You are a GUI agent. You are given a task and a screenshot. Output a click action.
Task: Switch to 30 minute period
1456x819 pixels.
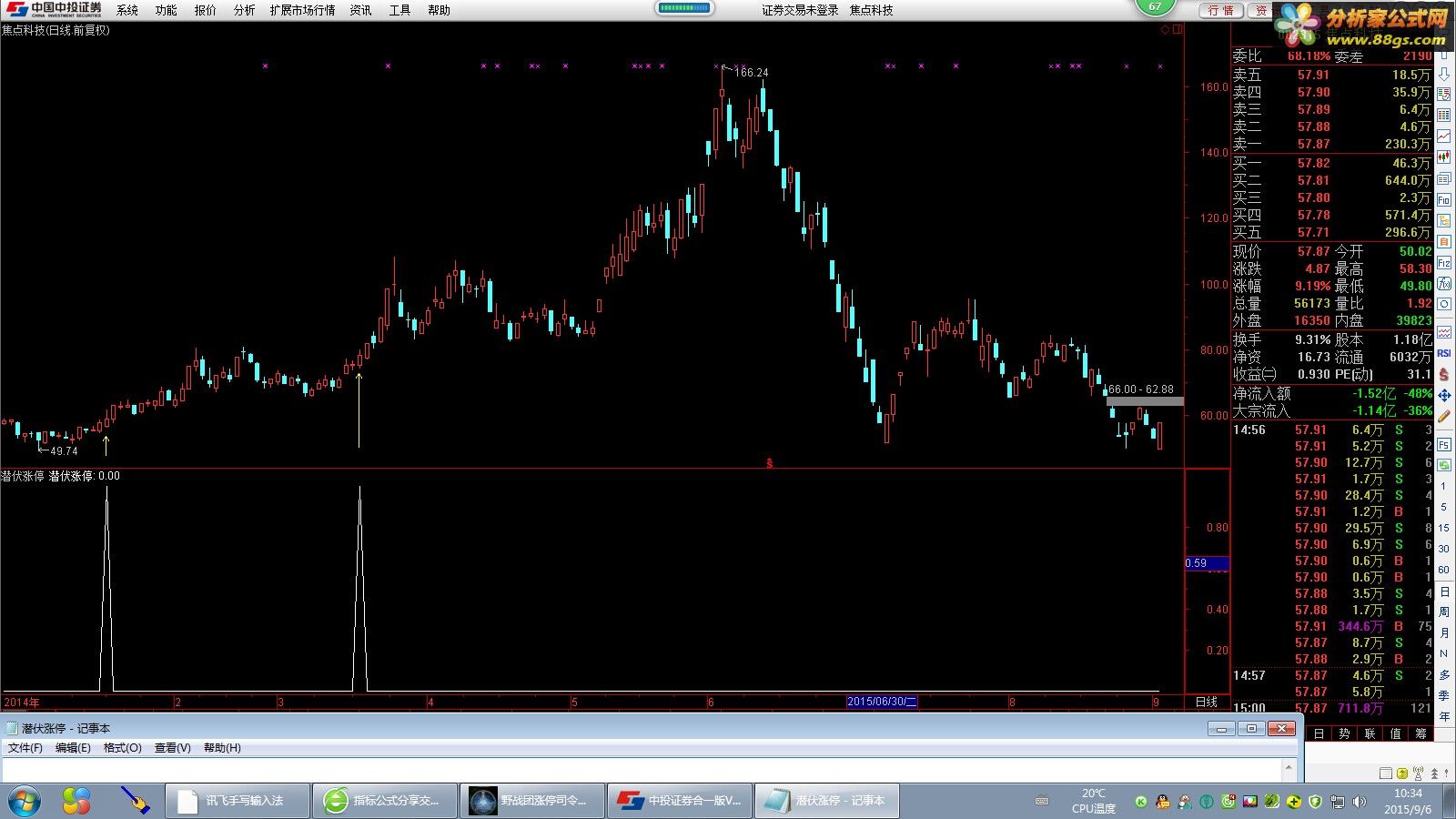(1443, 549)
